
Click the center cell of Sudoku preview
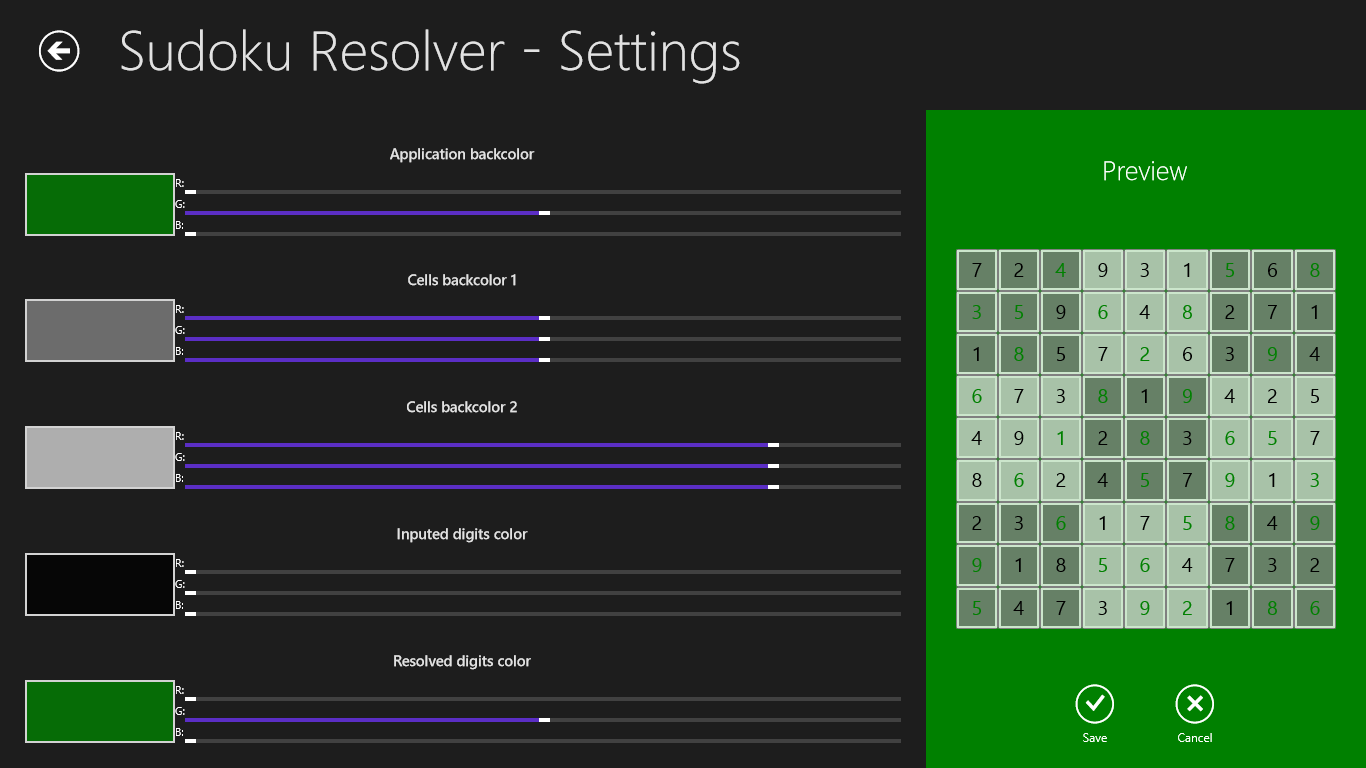[1145, 439]
